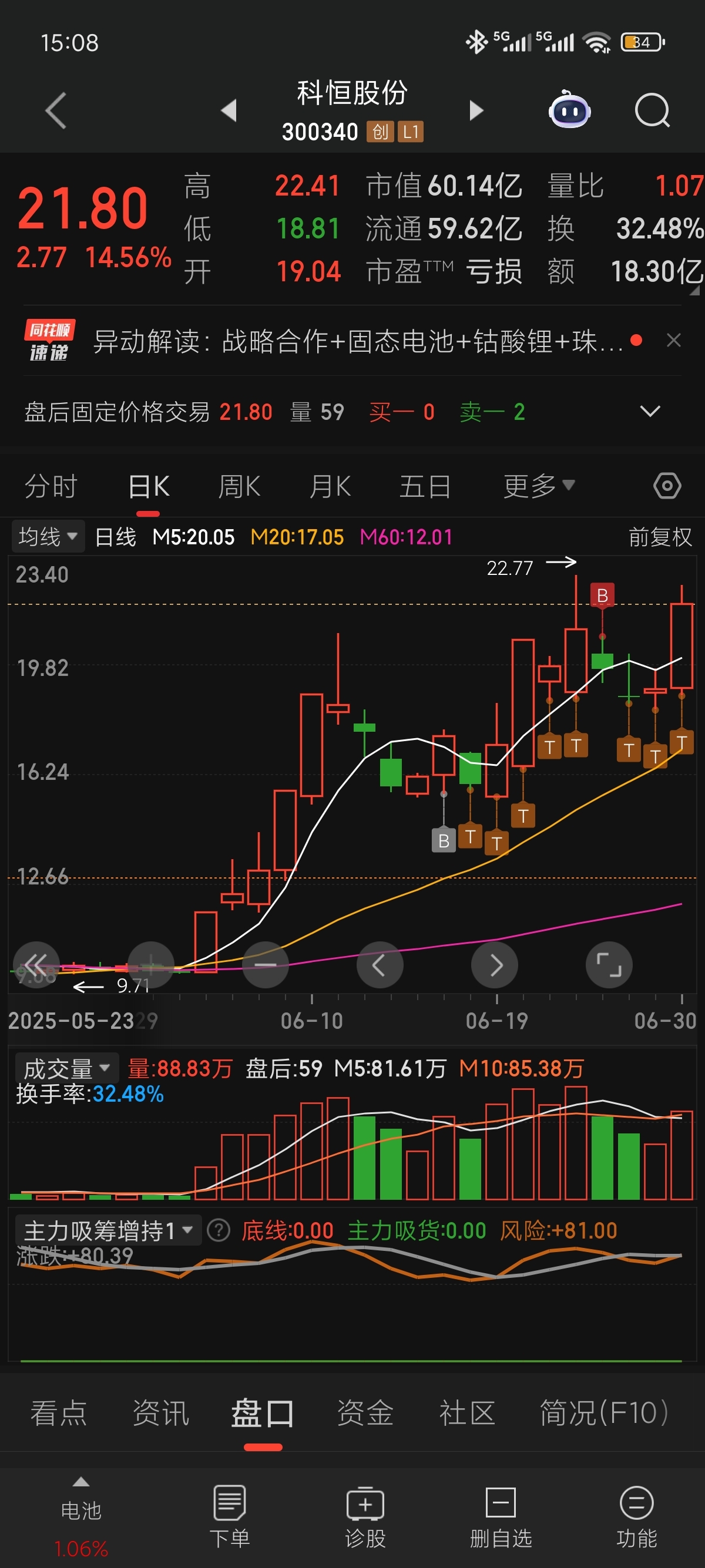Move chart left with arrow button
Image resolution: width=705 pixels, height=1568 pixels.
coord(380,965)
